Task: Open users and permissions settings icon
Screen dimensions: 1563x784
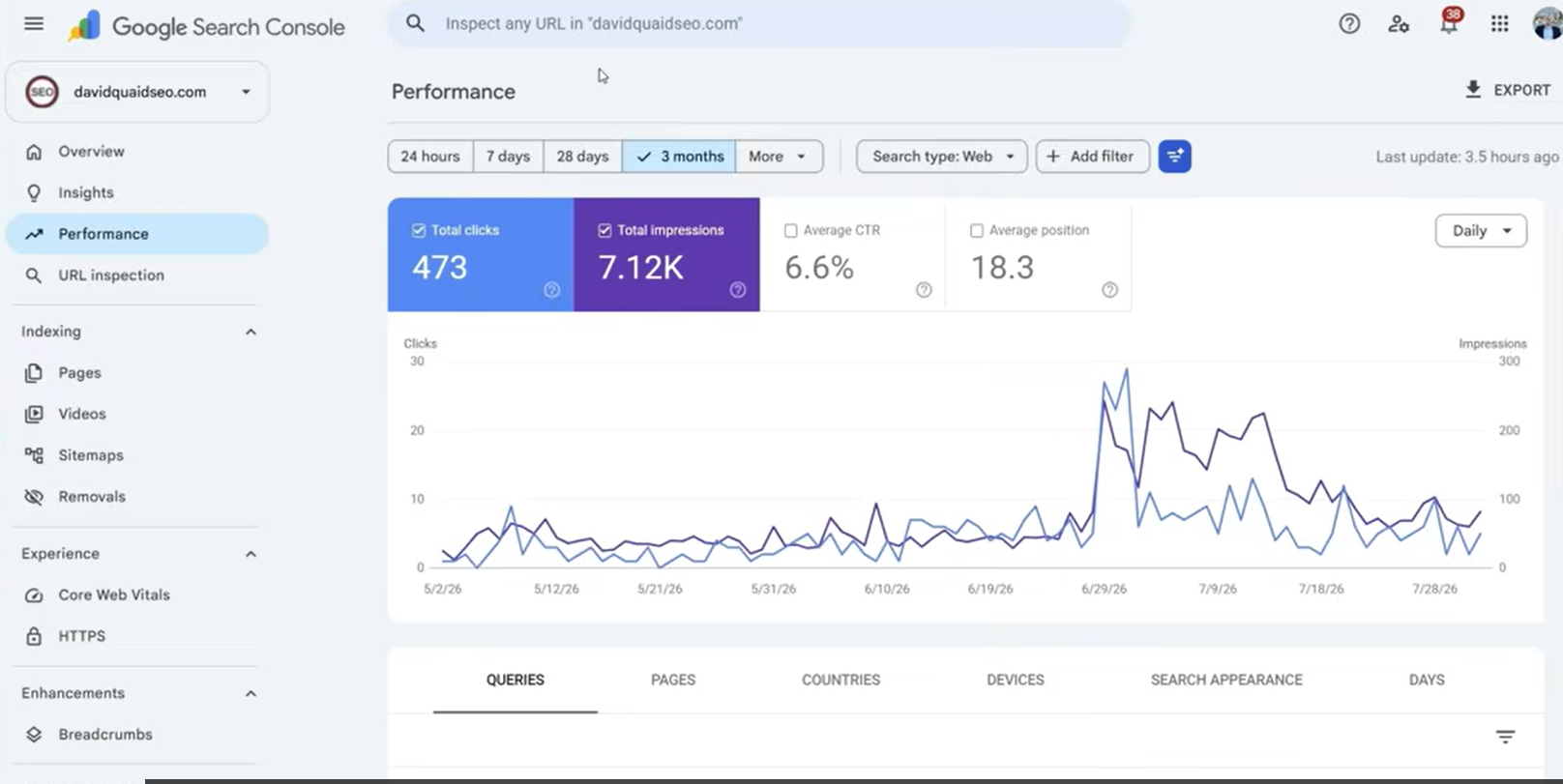Action: tap(1399, 24)
